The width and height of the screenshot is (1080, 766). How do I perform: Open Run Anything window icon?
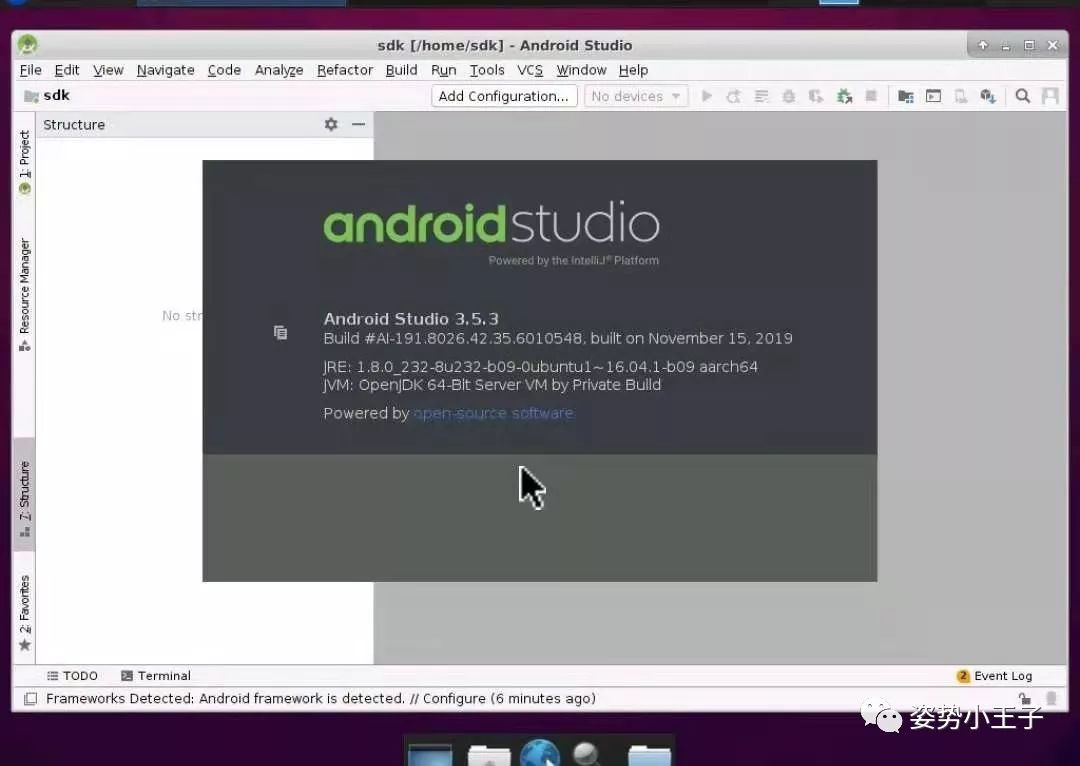pyautogui.click(x=933, y=96)
